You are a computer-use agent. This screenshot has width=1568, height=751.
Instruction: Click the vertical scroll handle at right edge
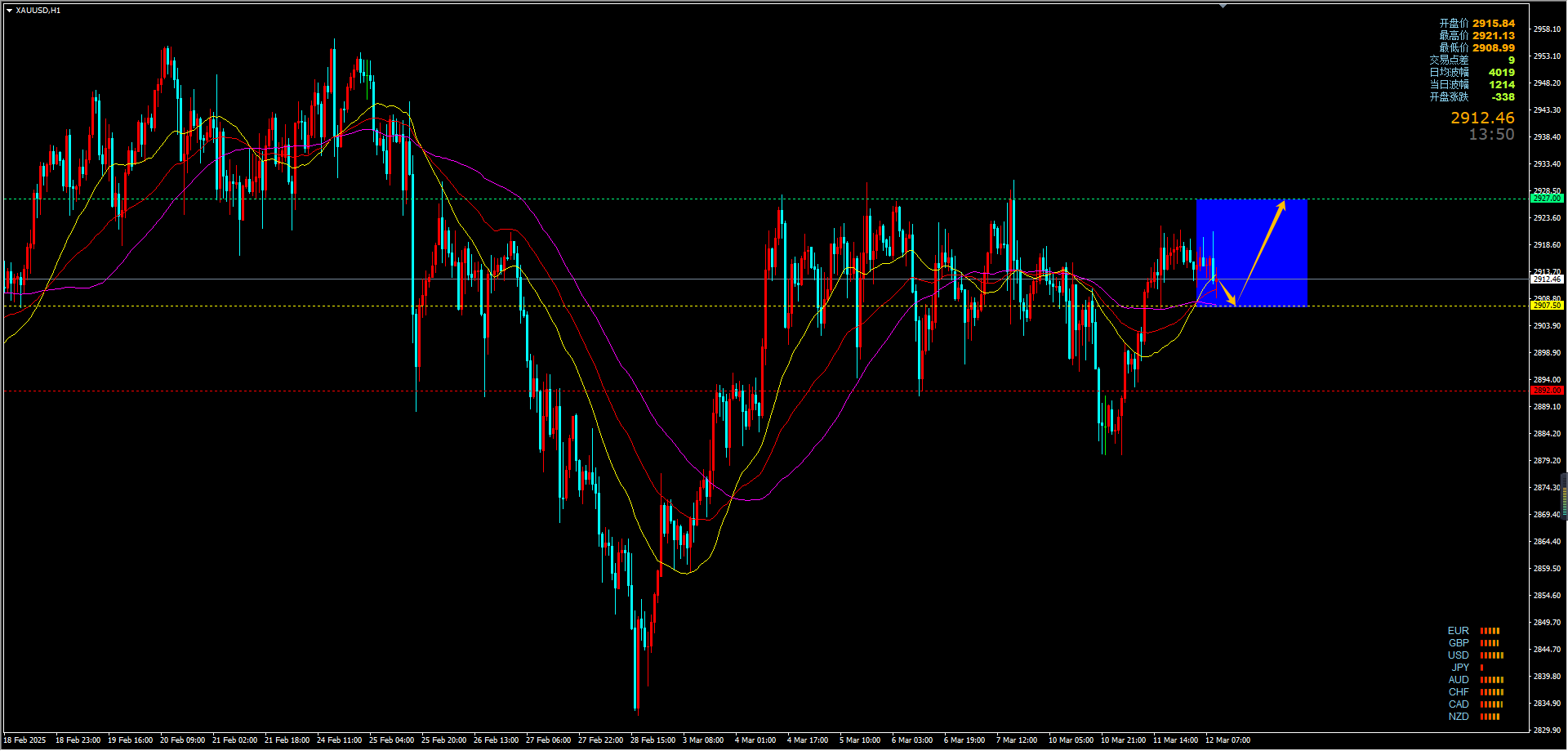click(1565, 496)
